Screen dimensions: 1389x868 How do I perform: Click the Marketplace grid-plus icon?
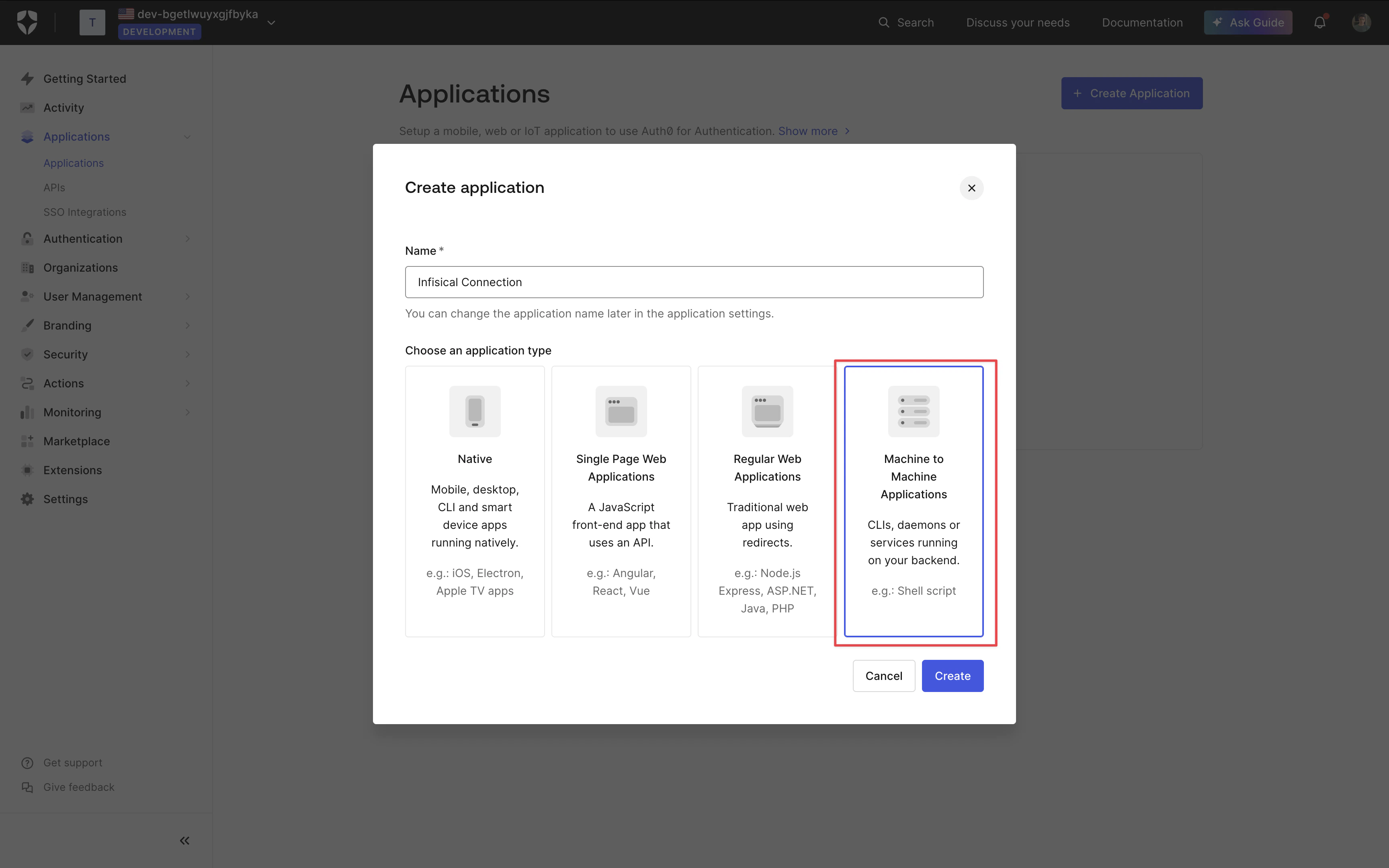[27, 441]
